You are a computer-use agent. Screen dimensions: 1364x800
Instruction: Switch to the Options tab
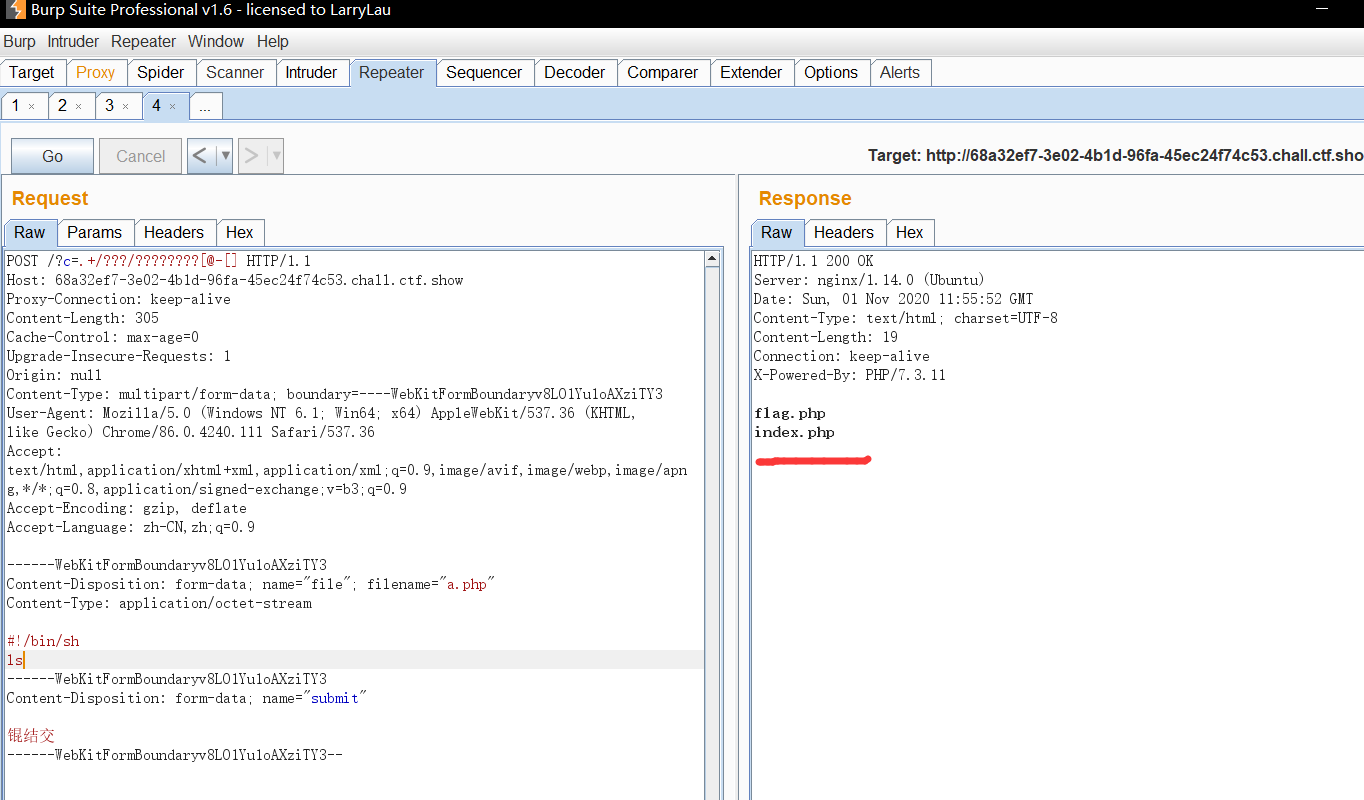pos(831,73)
